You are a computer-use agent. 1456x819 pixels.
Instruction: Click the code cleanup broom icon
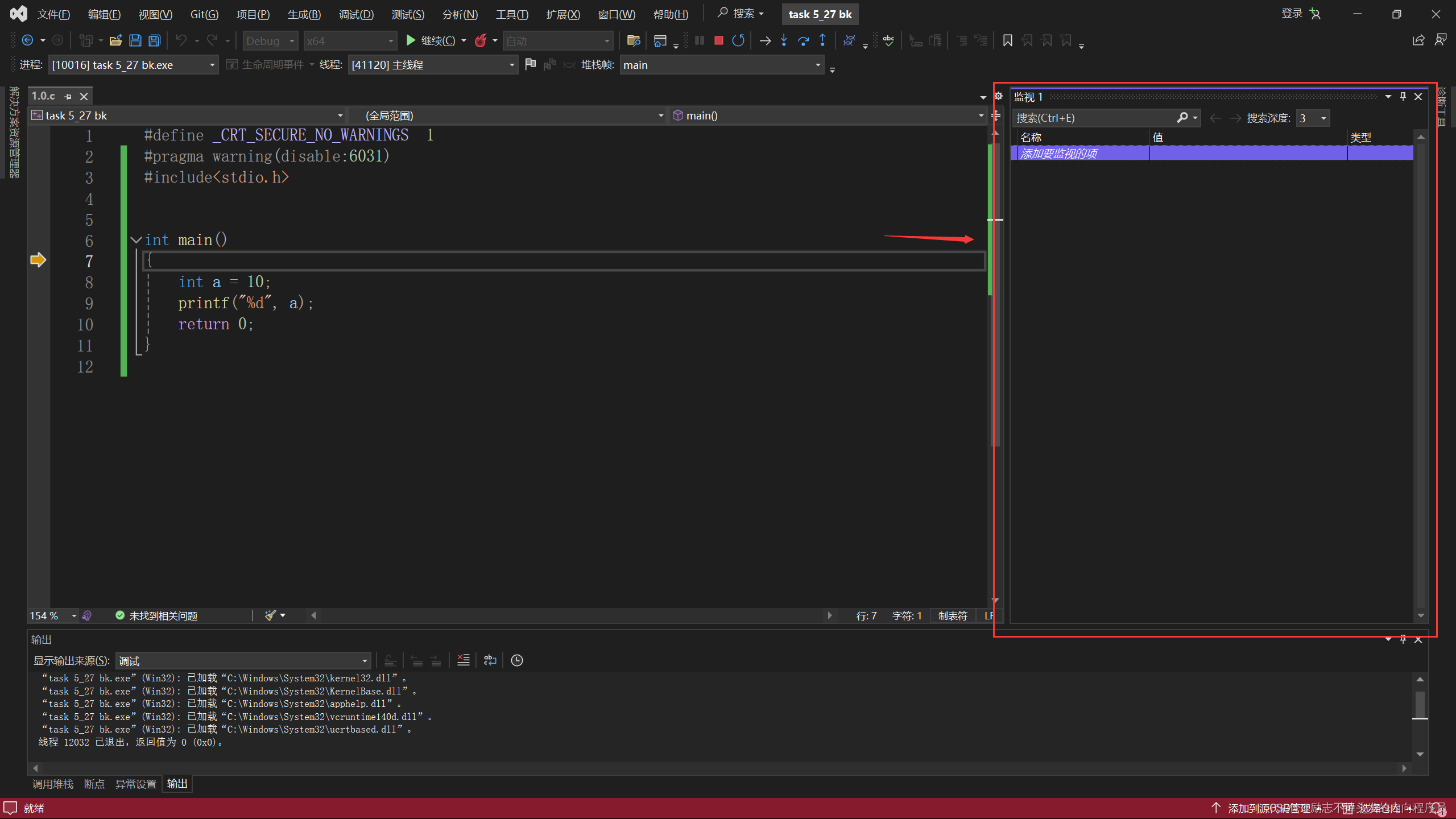[271, 615]
